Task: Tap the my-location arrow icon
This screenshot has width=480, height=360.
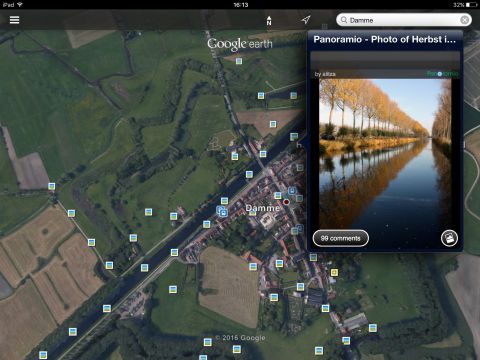Action: pyautogui.click(x=306, y=20)
